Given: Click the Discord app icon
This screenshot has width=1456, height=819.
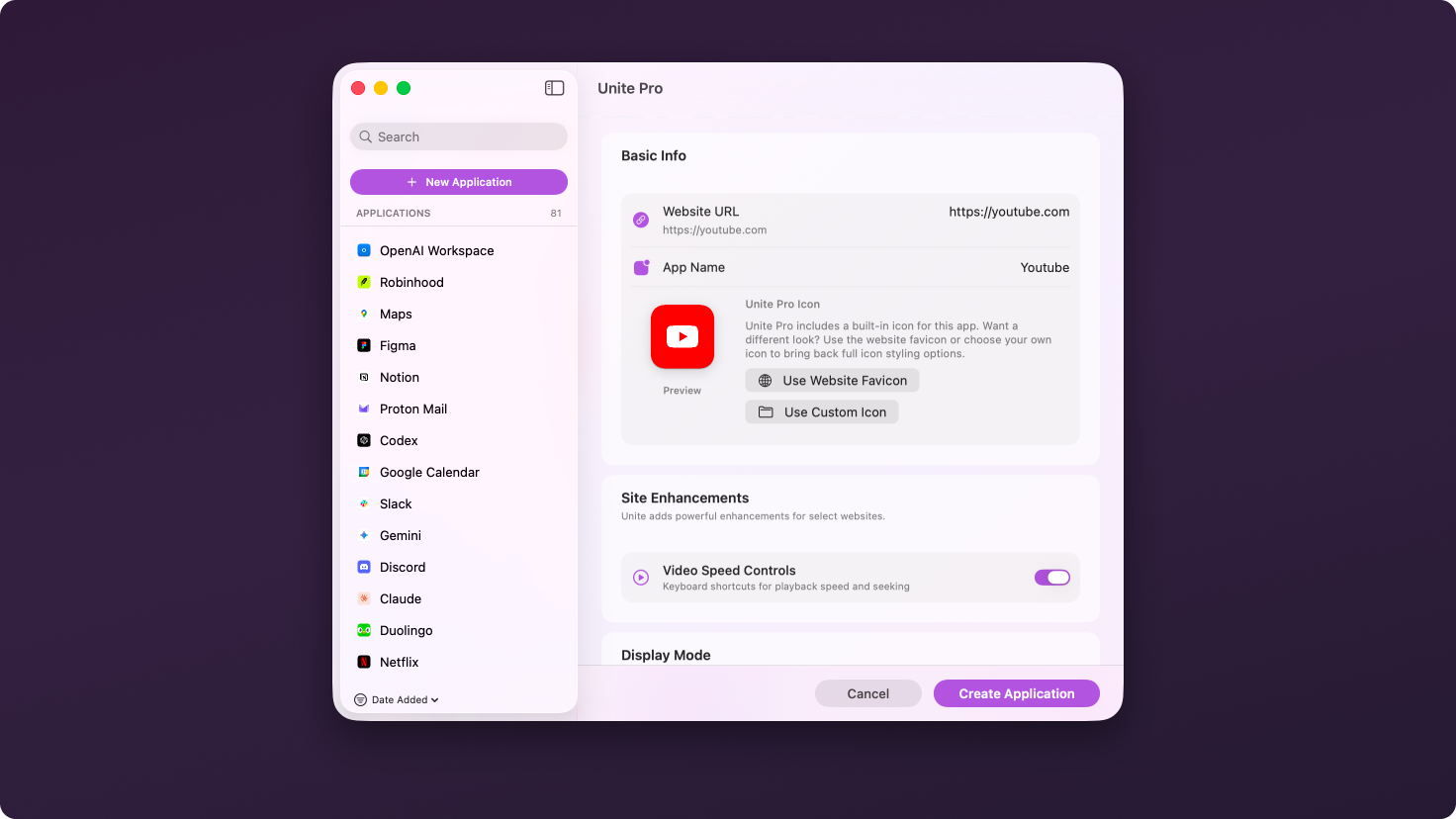Looking at the screenshot, I should click(364, 567).
